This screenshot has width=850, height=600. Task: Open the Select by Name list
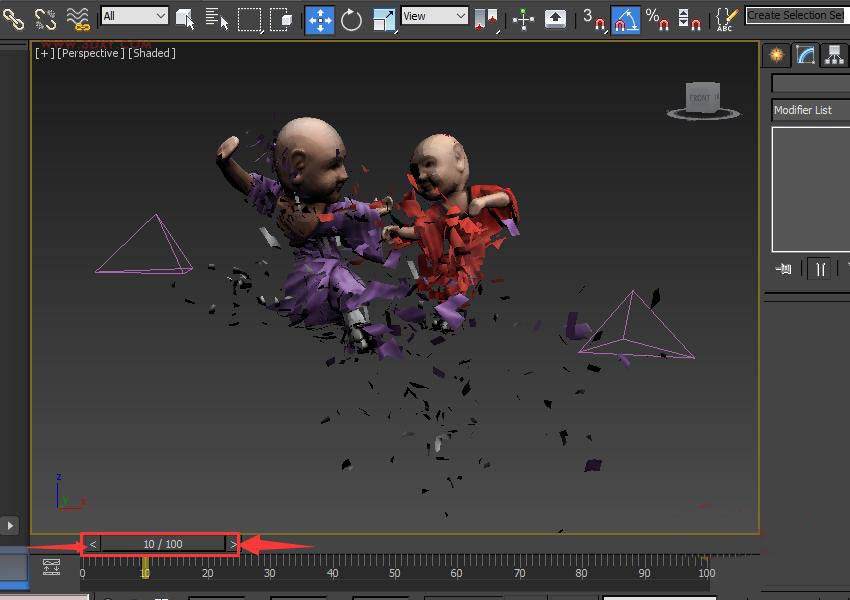[x=217, y=17]
